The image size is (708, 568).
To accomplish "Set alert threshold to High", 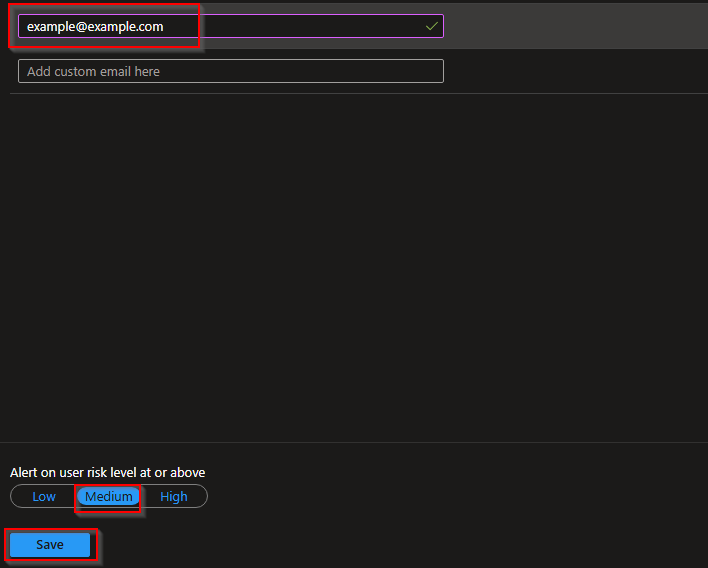I will pyautogui.click(x=174, y=496).
